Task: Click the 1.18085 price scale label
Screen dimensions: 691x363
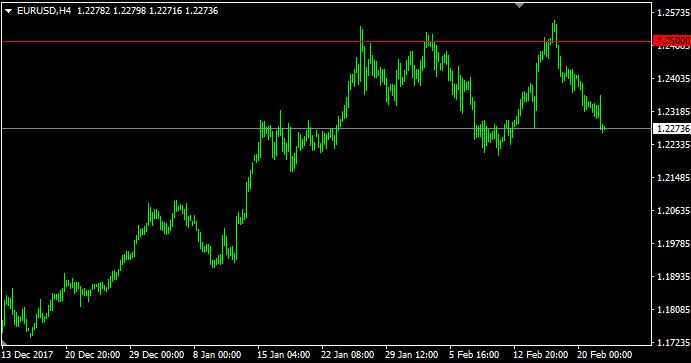Action: coord(673,310)
